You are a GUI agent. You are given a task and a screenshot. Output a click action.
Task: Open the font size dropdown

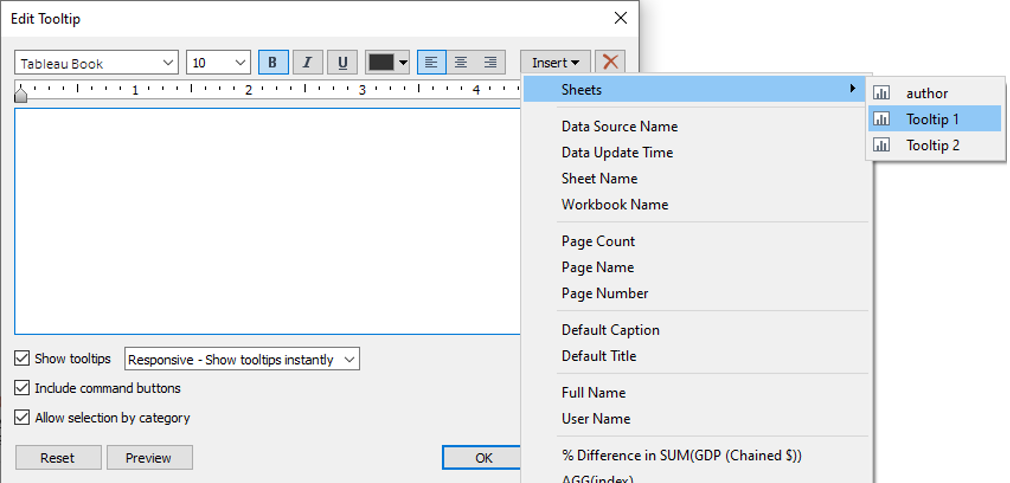pos(218,63)
